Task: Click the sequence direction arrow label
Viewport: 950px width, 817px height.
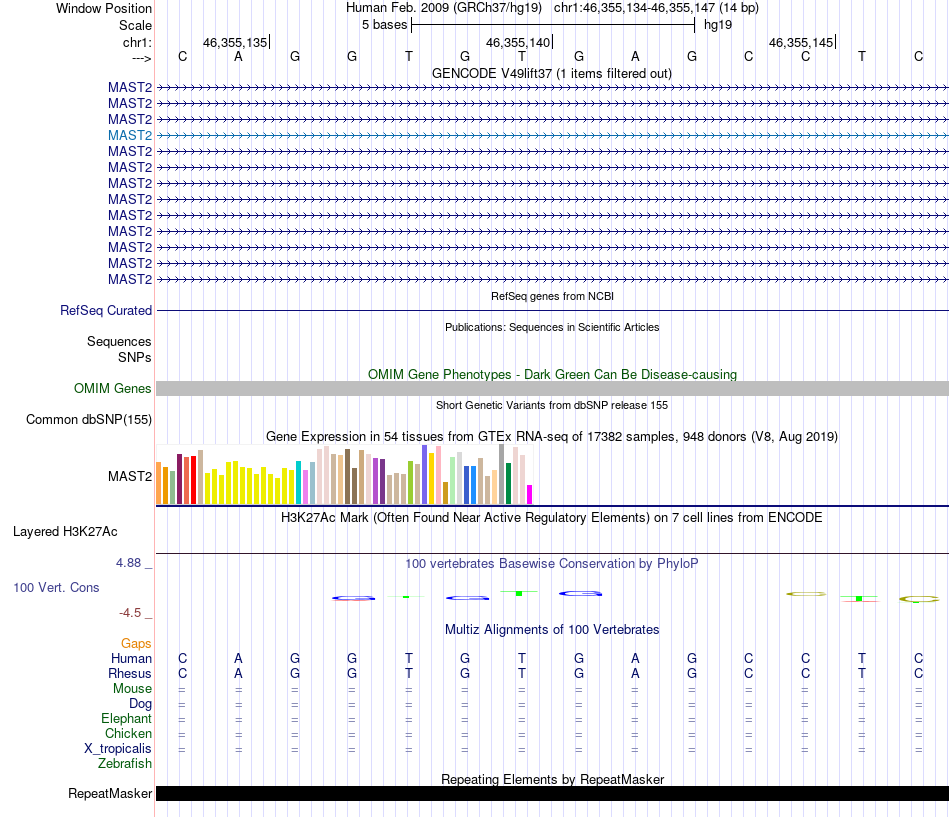Action: pos(142,58)
